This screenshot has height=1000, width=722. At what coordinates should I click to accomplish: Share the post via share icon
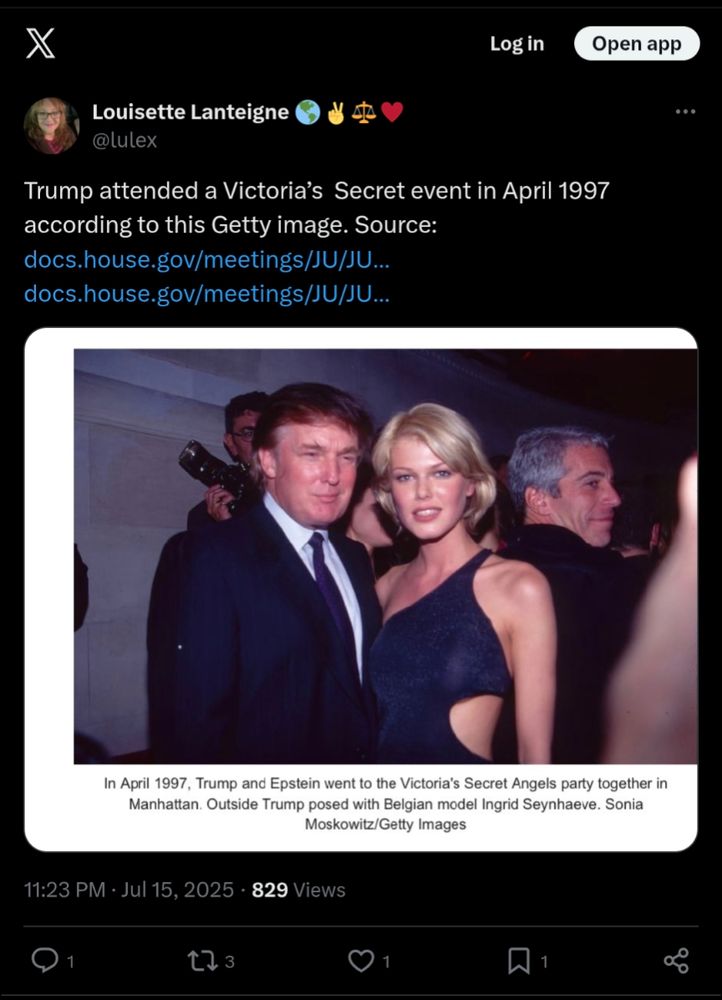676,960
